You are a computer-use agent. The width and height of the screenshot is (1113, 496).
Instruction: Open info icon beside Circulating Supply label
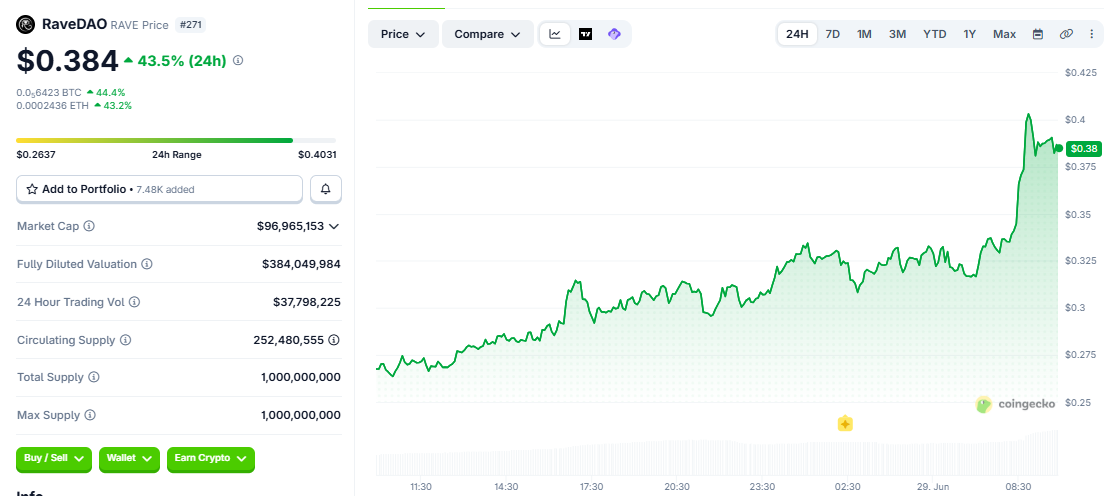point(126,341)
